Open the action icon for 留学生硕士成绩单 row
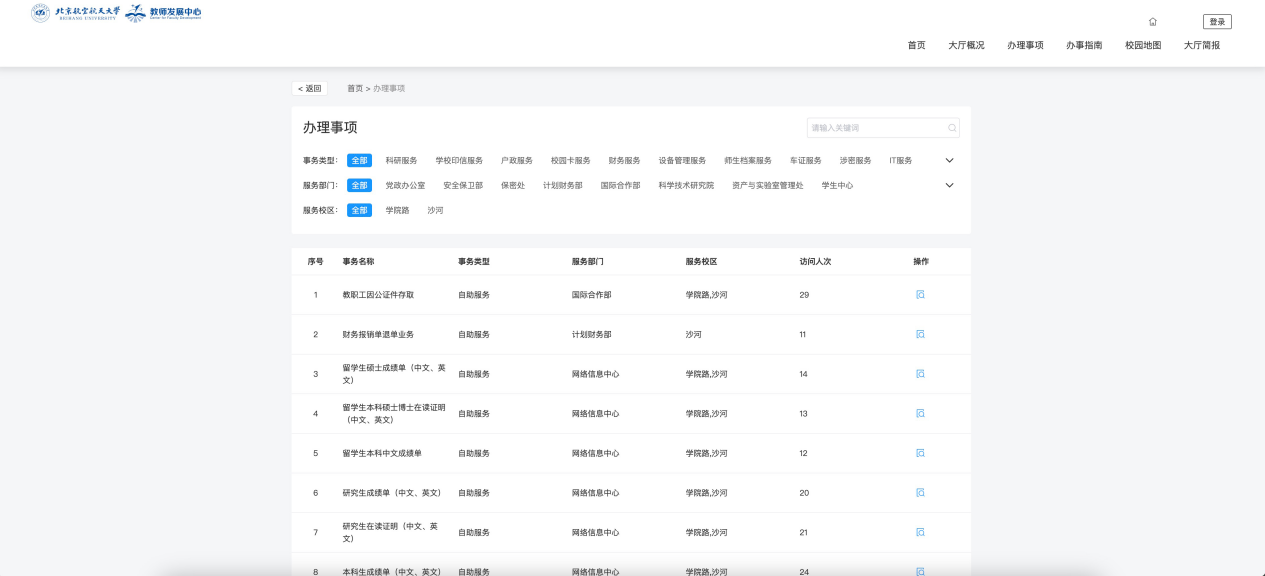Screen dimensions: 1265x576 click(x=920, y=374)
